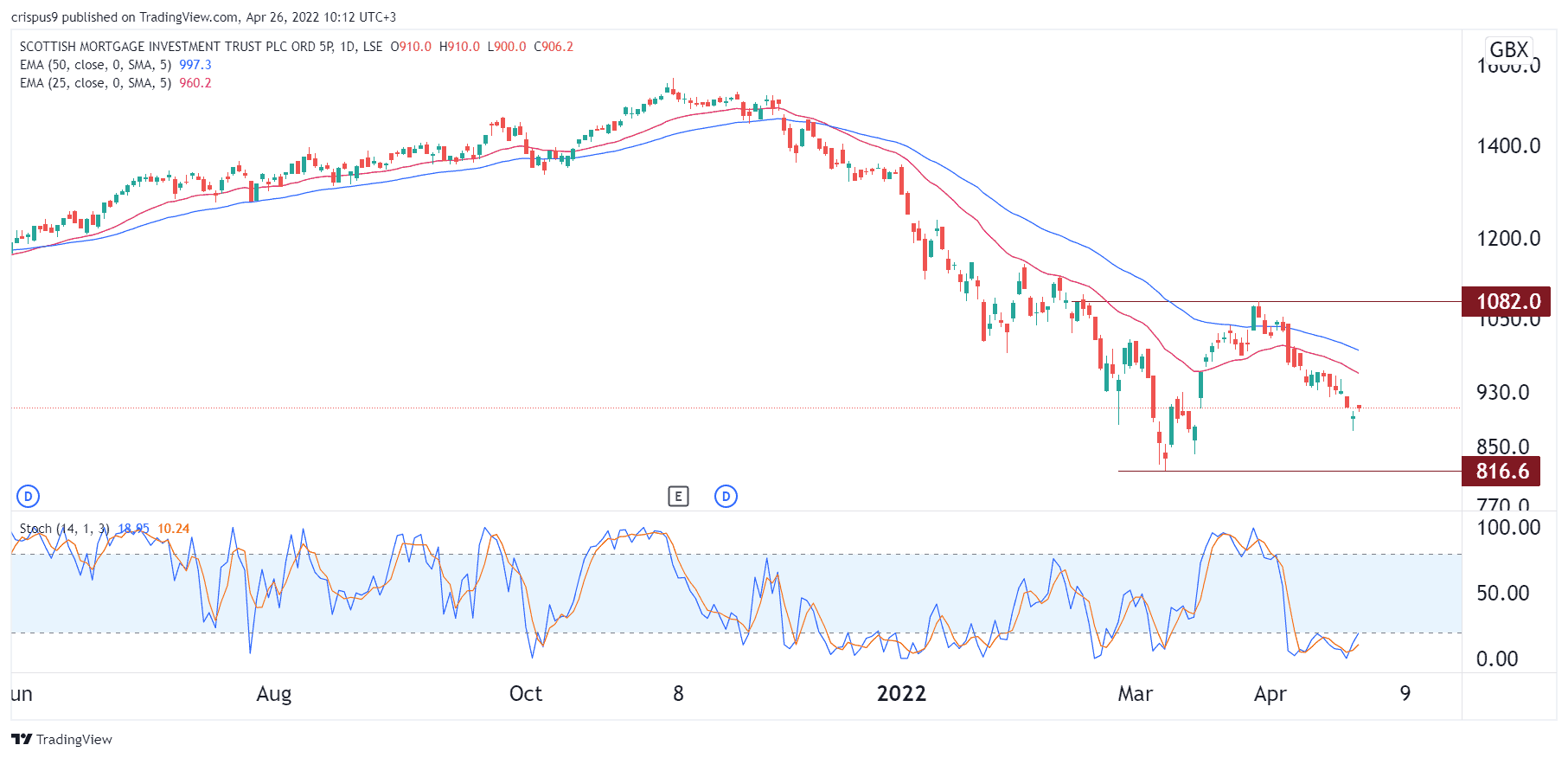Click the 100.00 stochastic axis label
Viewport: 1568px width, 758px height.
click(x=1508, y=527)
